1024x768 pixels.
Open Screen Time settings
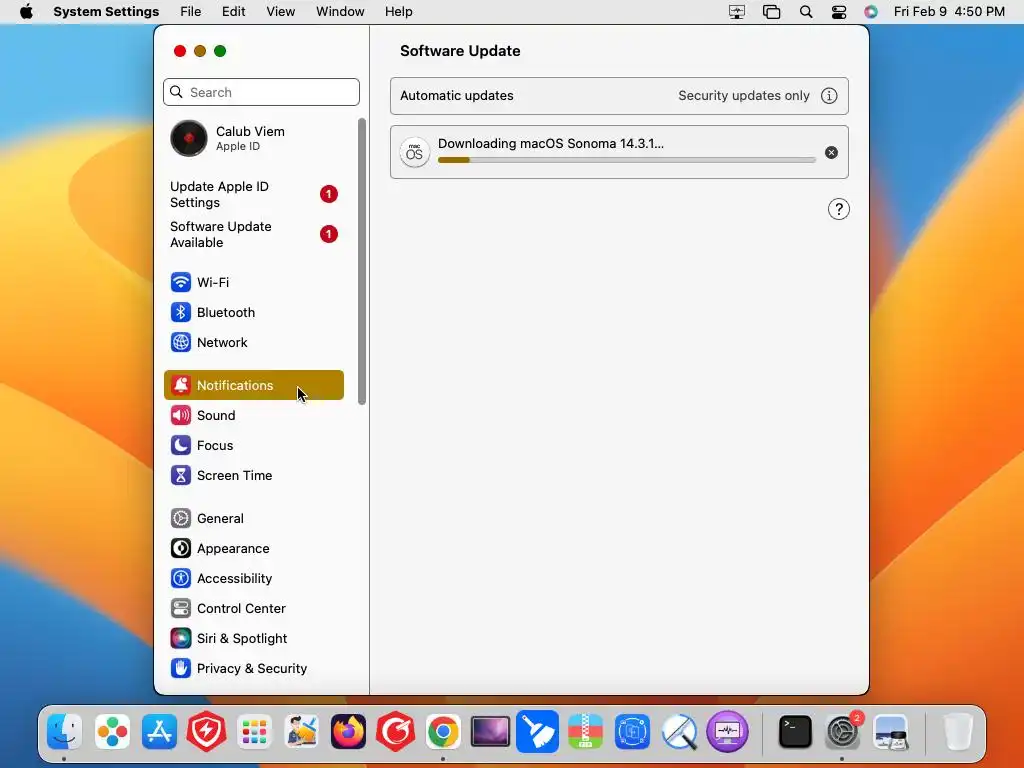coord(253,475)
